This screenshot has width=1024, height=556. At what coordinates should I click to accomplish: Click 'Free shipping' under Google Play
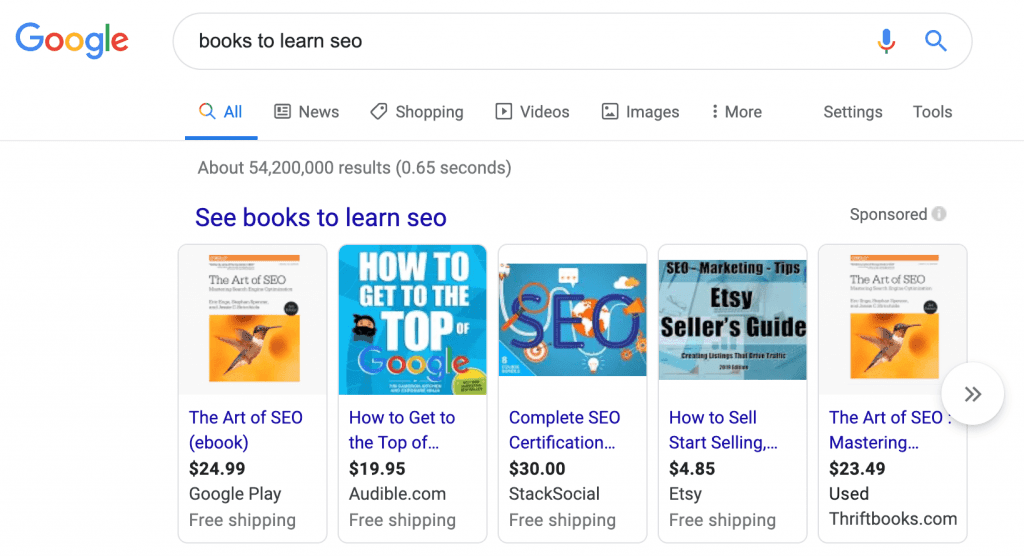coord(242,520)
